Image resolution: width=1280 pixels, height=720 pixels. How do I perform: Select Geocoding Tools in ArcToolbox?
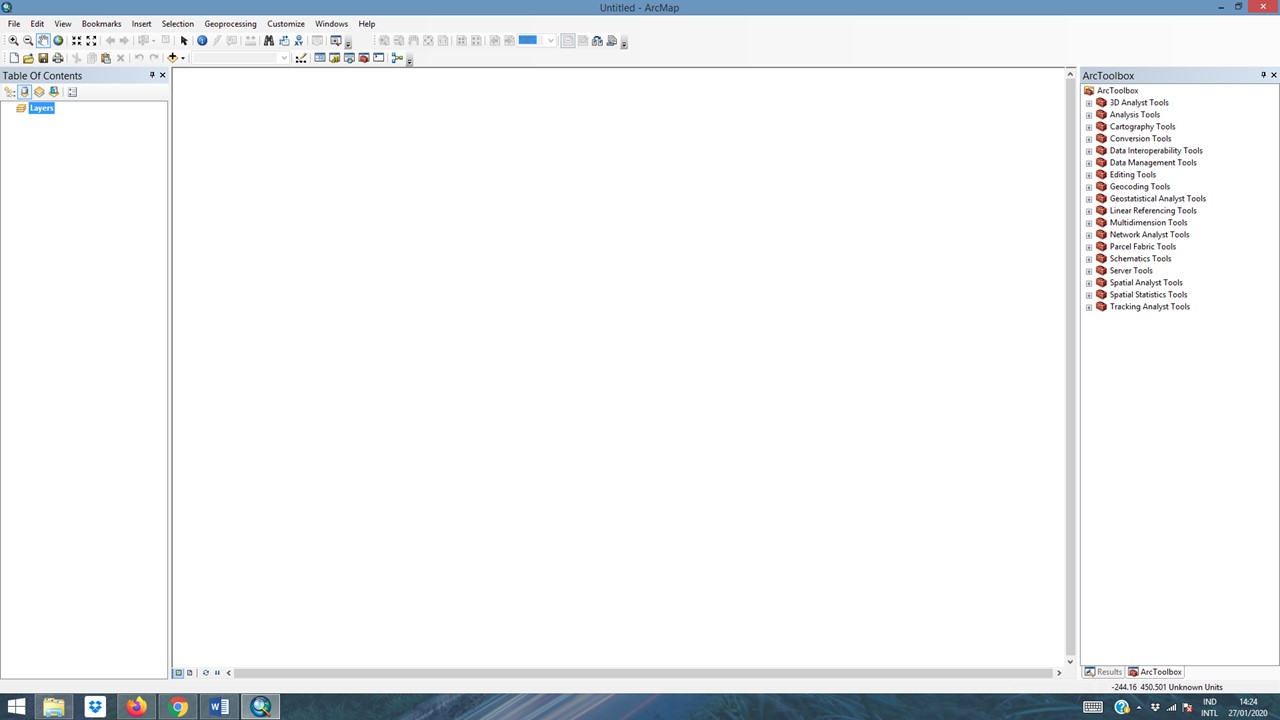1139,187
